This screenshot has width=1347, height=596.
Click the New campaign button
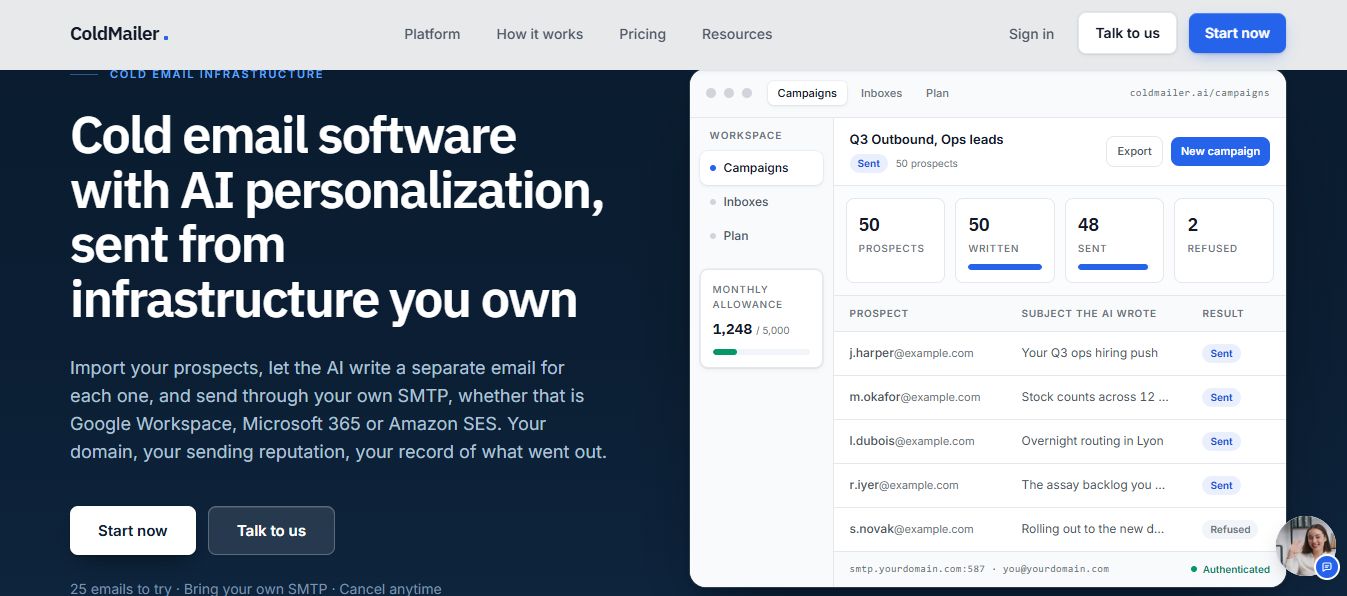pos(1220,151)
